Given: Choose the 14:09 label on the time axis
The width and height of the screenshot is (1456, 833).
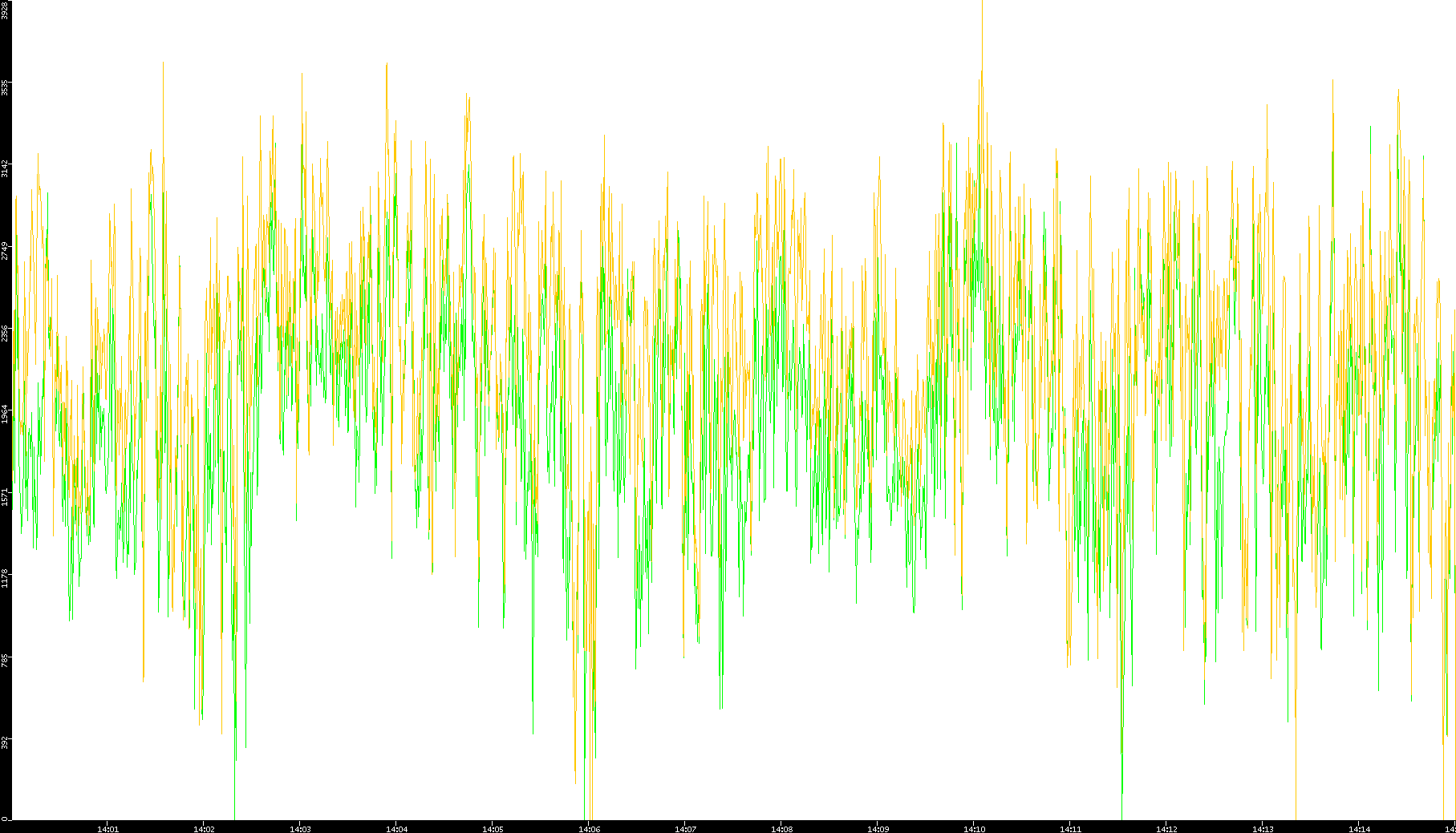Looking at the screenshot, I should [x=878, y=829].
